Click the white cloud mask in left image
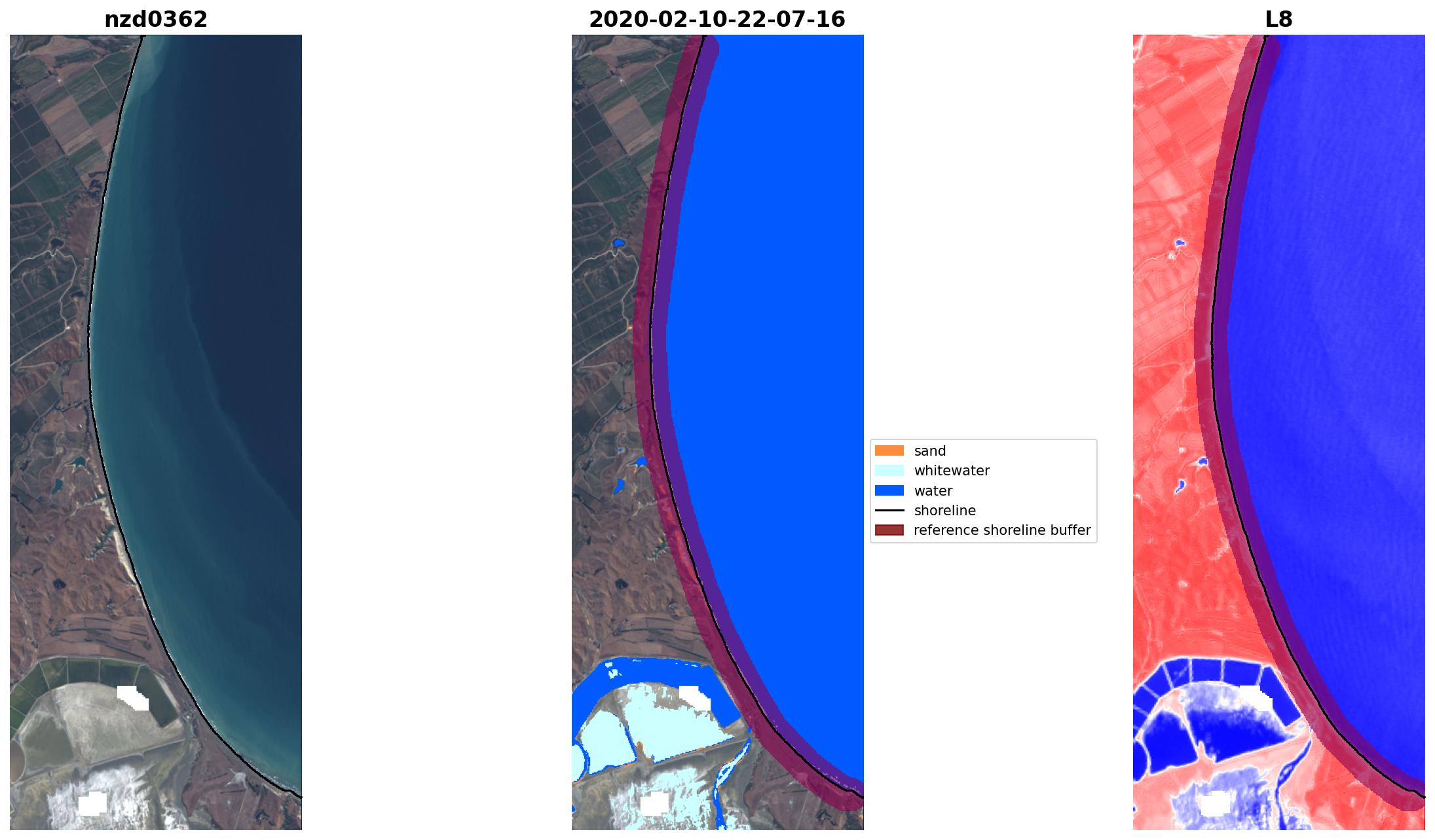The image size is (1435, 840). (133, 697)
